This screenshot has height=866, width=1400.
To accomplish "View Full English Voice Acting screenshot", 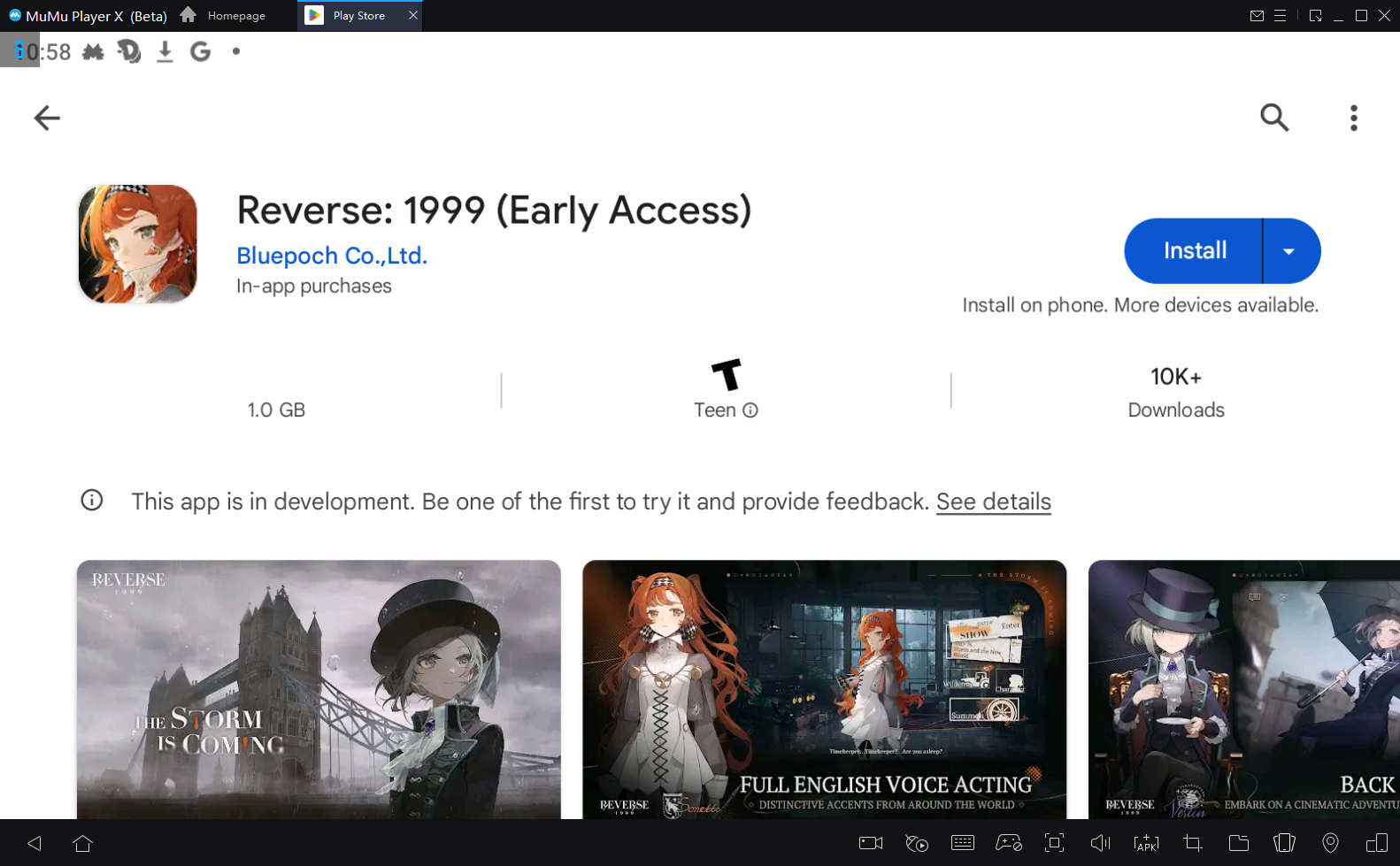I will [x=824, y=688].
